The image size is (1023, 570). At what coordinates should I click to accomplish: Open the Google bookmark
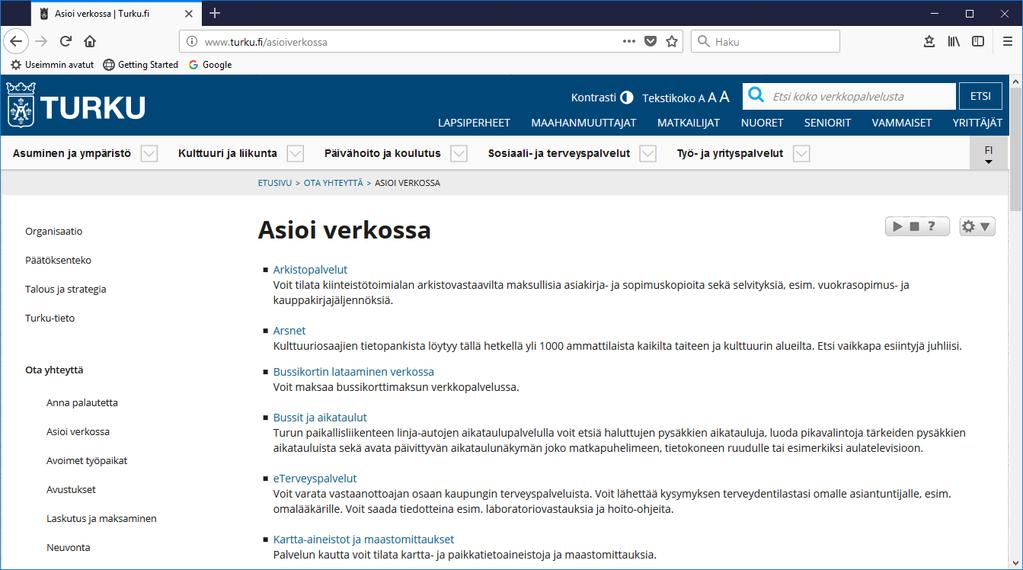(210, 65)
